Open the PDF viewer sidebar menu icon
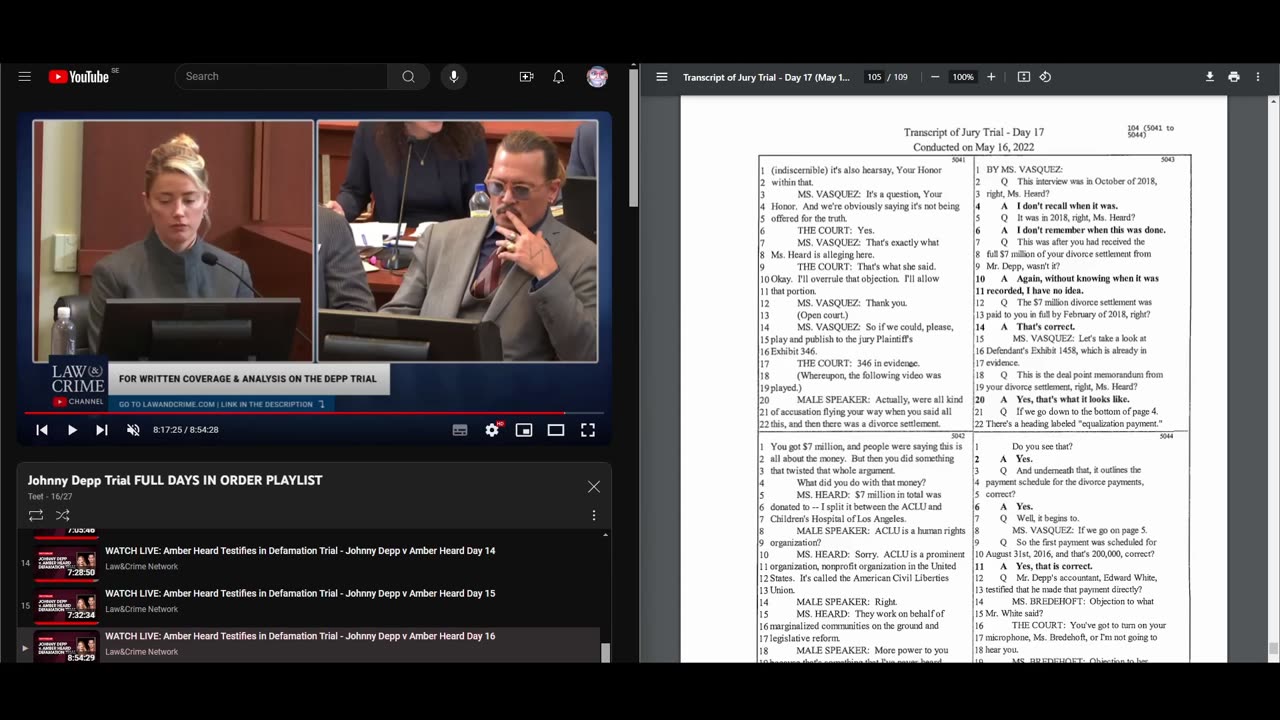Image resolution: width=1280 pixels, height=720 pixels. pyautogui.click(x=662, y=77)
